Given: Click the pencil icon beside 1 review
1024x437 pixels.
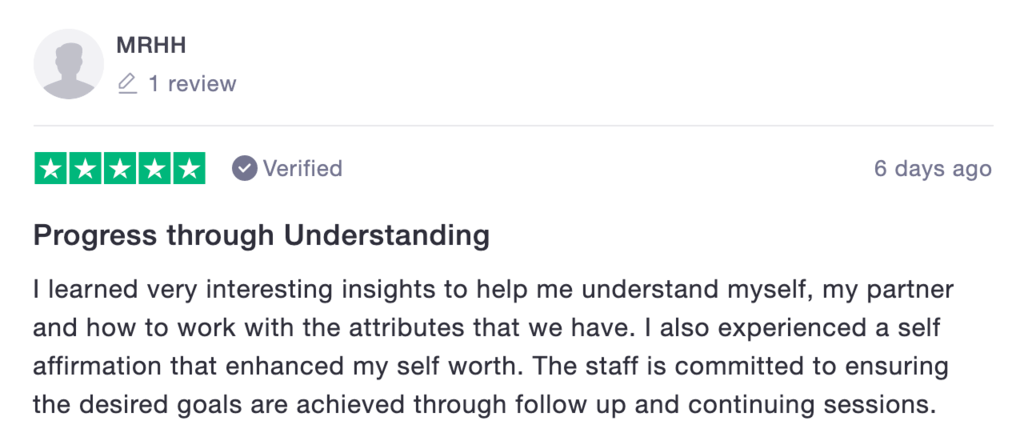Looking at the screenshot, I should tap(127, 84).
